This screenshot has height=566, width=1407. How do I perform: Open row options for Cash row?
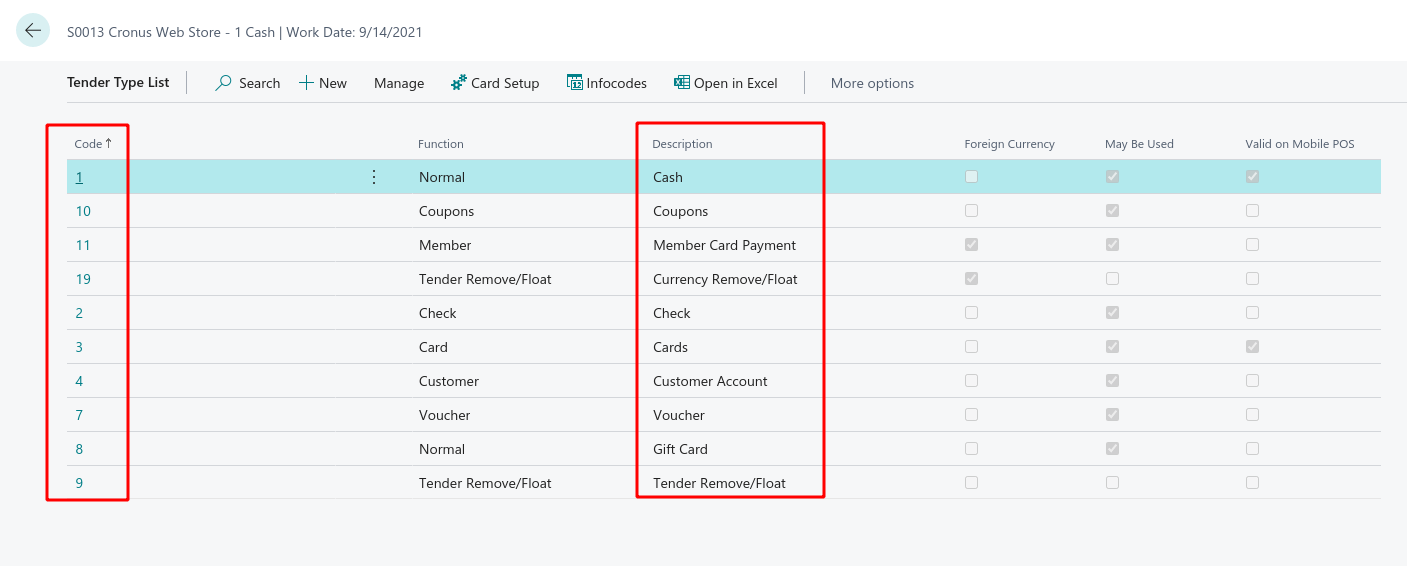click(374, 177)
